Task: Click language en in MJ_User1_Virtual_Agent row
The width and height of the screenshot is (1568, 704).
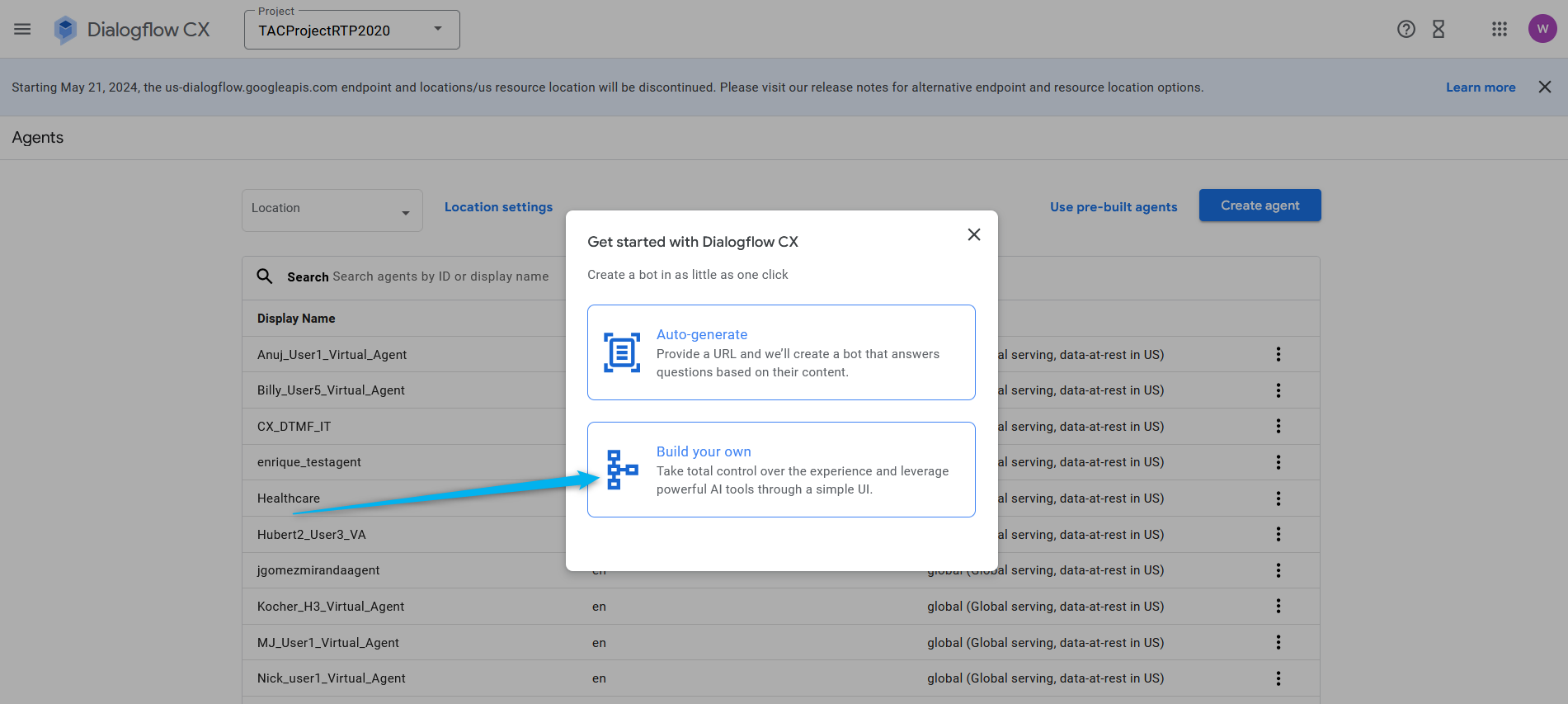Action: [x=599, y=643]
